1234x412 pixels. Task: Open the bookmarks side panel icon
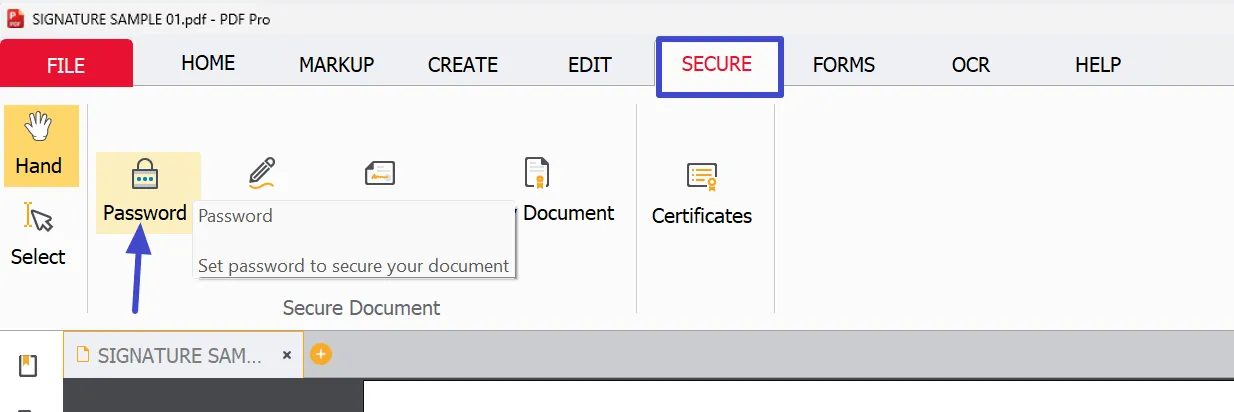point(28,366)
